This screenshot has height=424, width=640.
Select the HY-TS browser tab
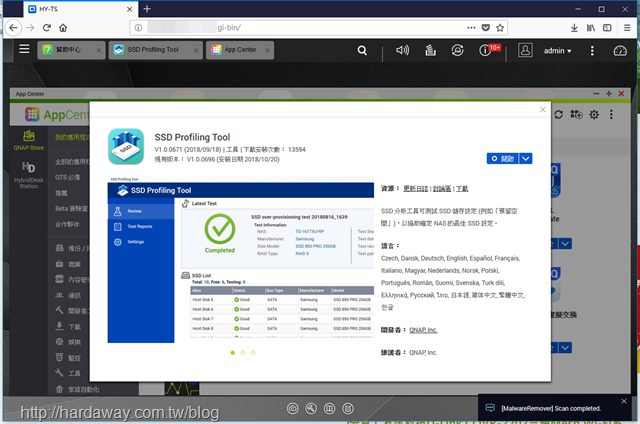tap(80, 9)
